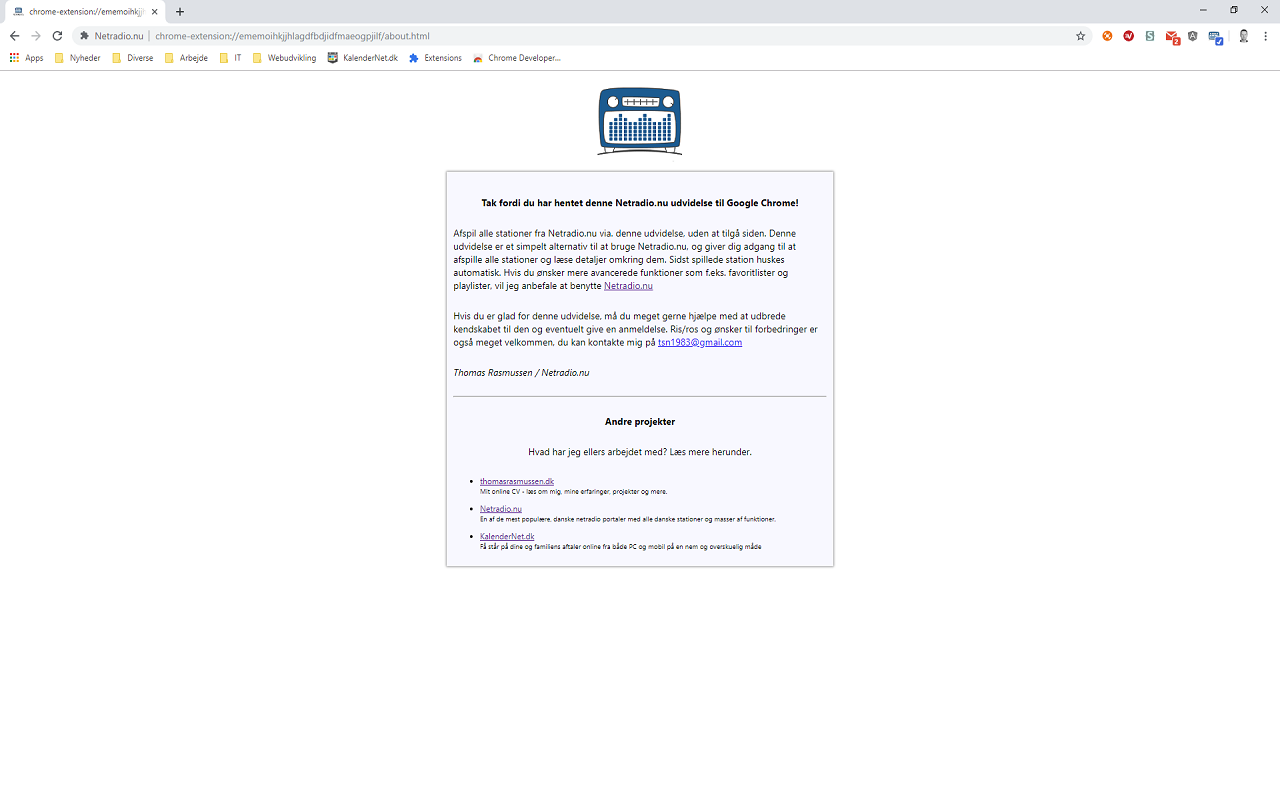The width and height of the screenshot is (1280, 800).
Task: Open the grey shield extension icon
Action: click(1193, 35)
